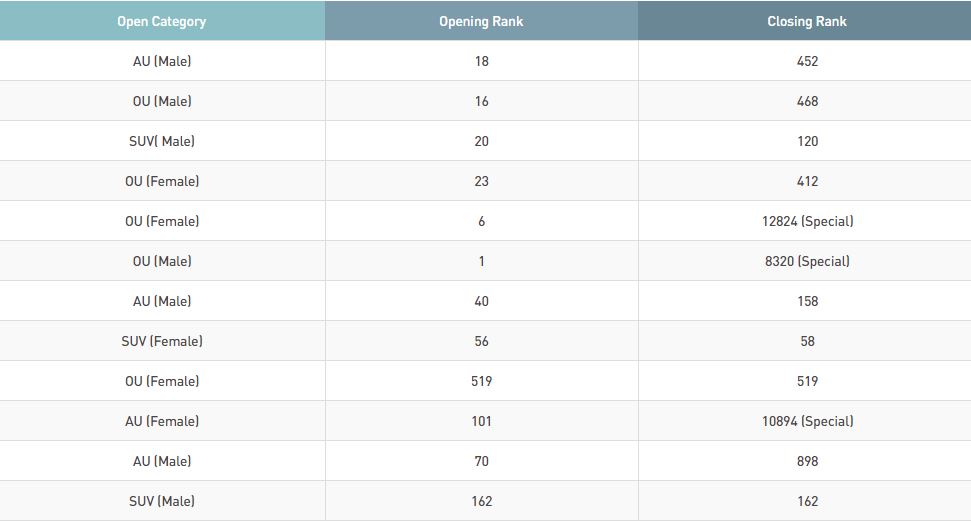Image resolution: width=971 pixels, height=523 pixels.
Task: Click closing rank value 898
Action: (808, 461)
